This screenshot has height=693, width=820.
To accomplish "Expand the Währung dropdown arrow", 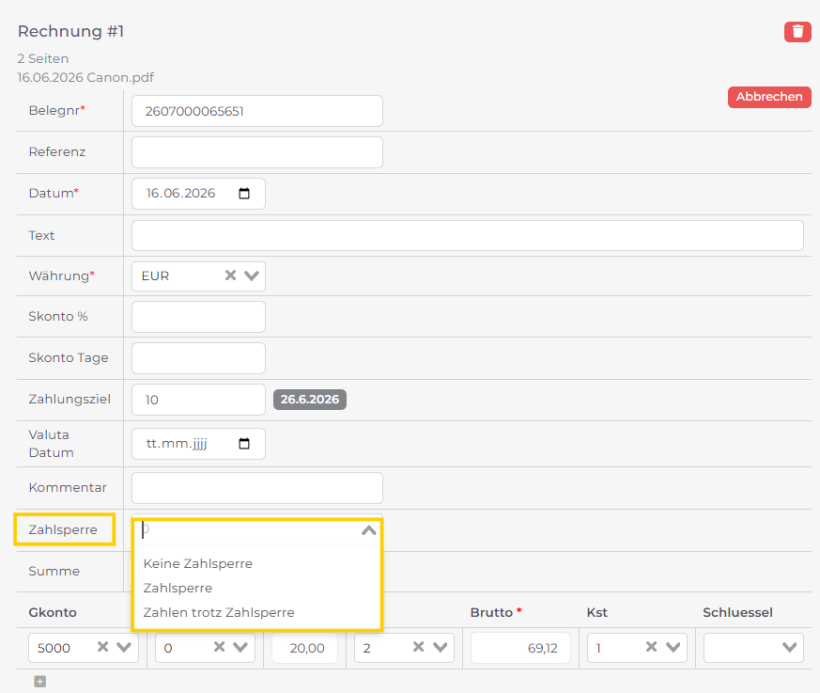I will pyautogui.click(x=252, y=276).
